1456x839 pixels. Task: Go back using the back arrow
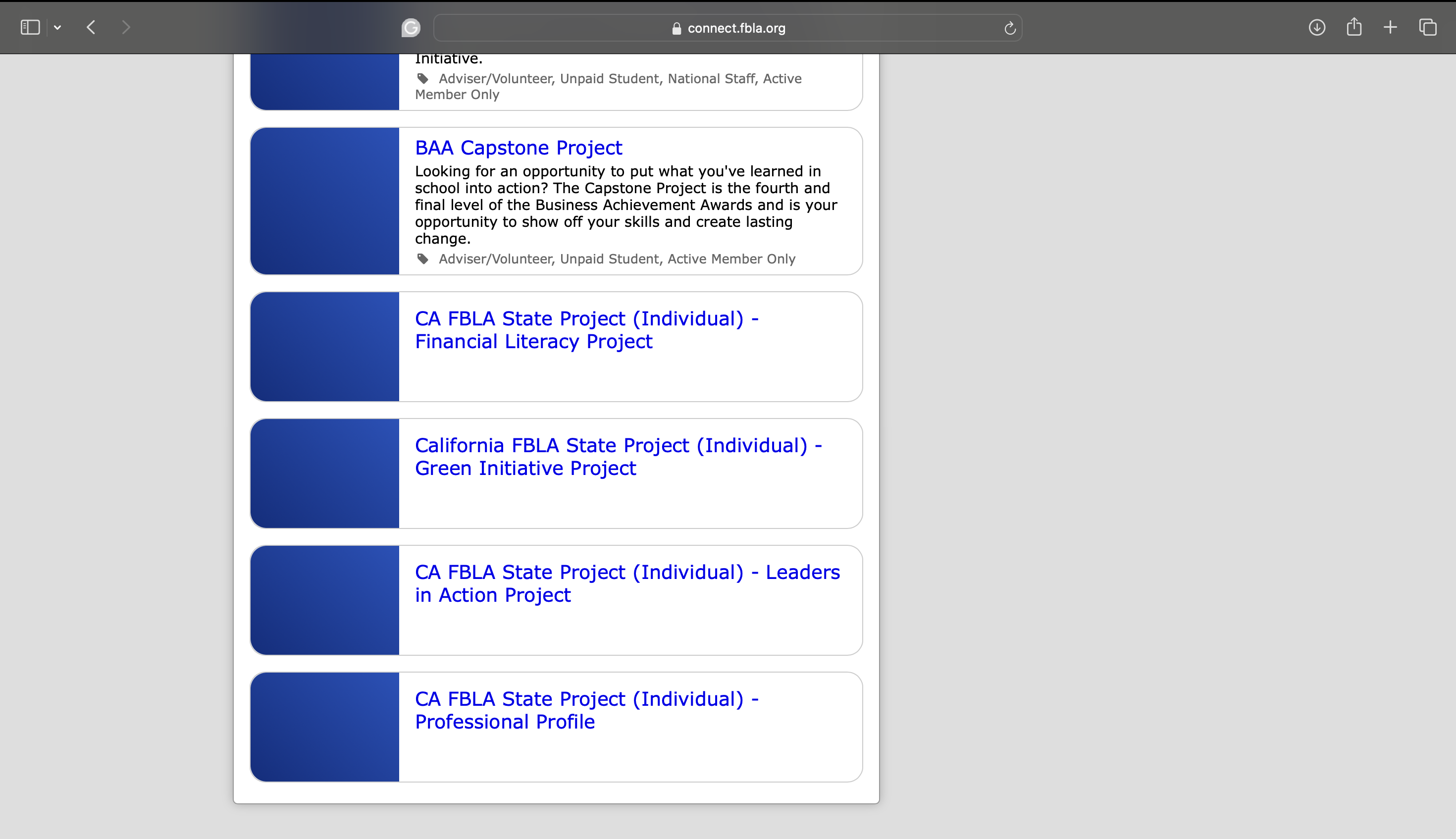[91, 27]
